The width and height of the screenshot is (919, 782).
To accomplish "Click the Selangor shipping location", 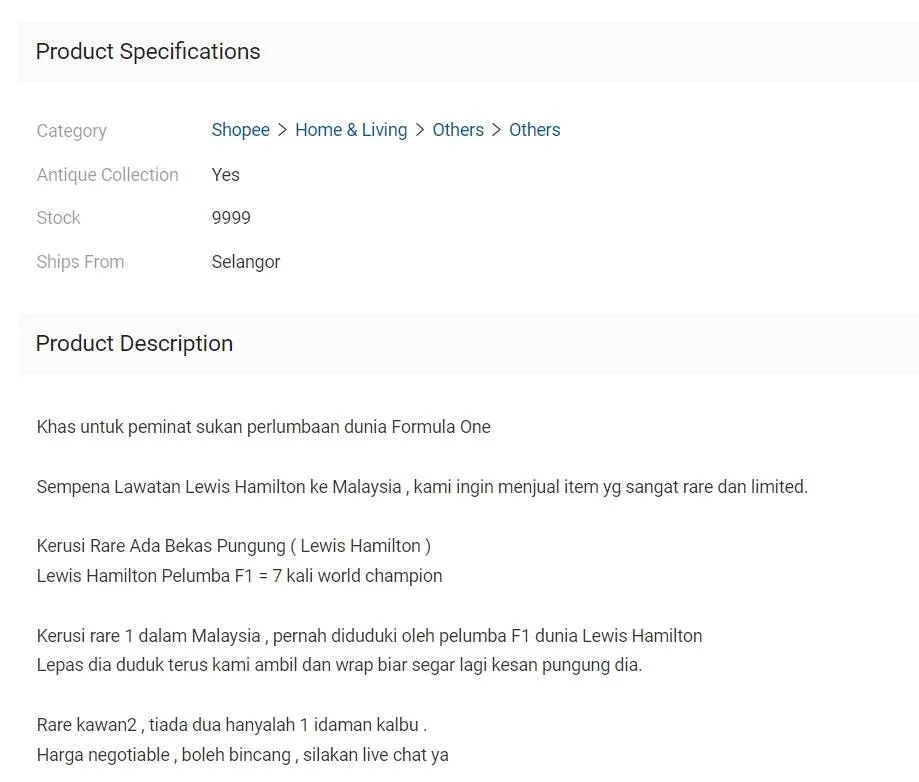I will [x=245, y=262].
